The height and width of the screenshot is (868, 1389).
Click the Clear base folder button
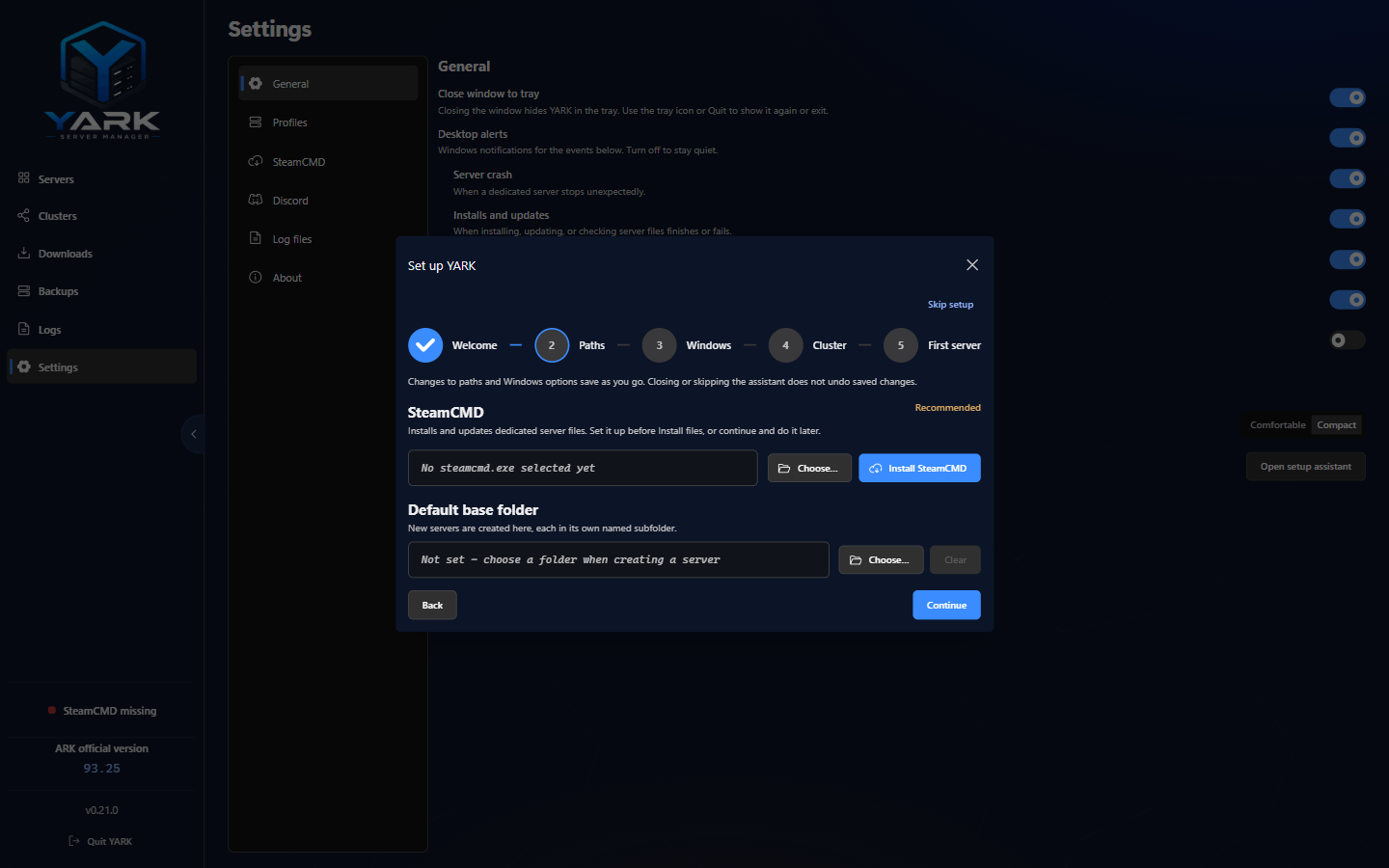(955, 559)
